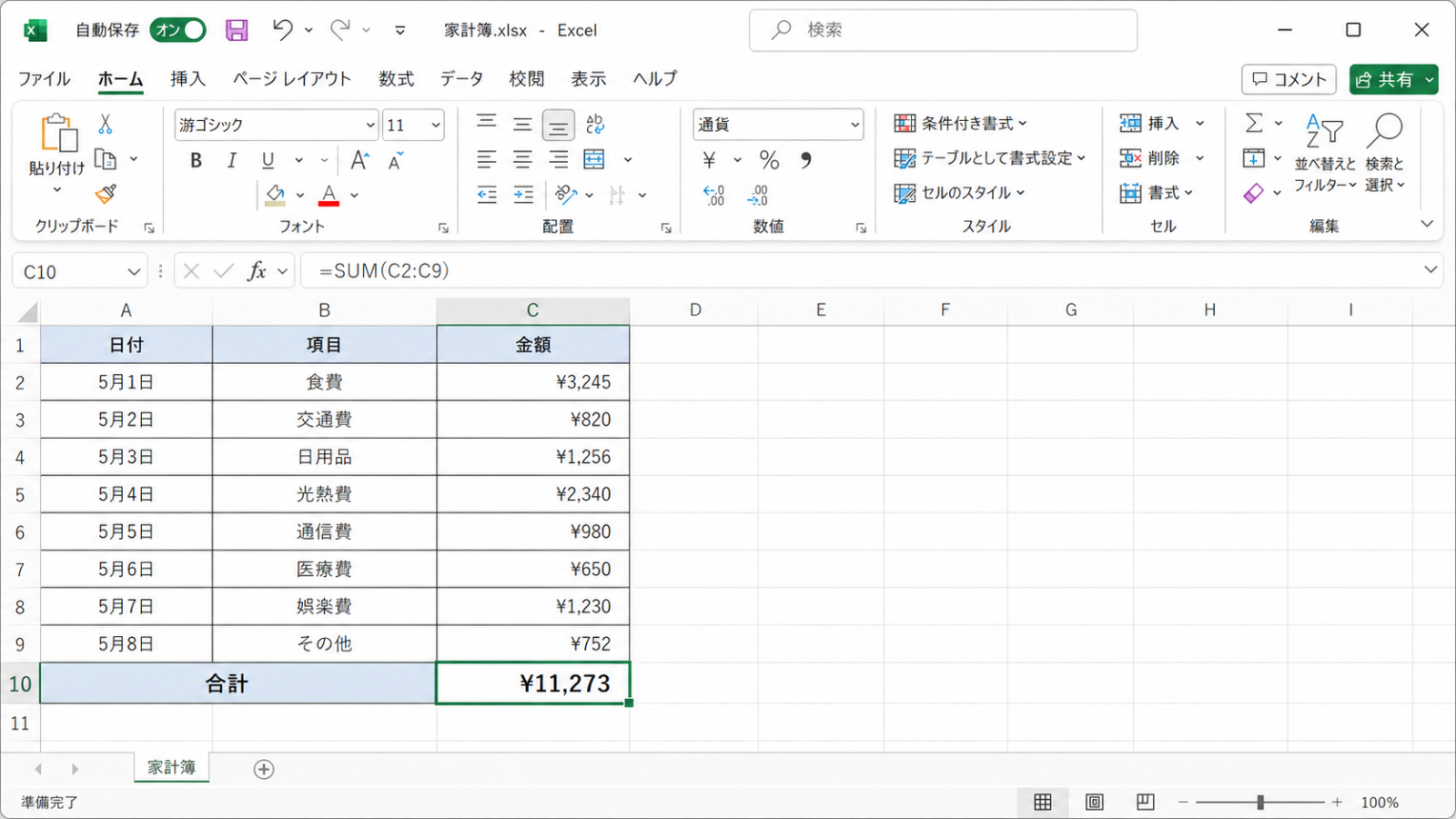The width and height of the screenshot is (1456, 819).
Task: Align text right
Action: [558, 160]
